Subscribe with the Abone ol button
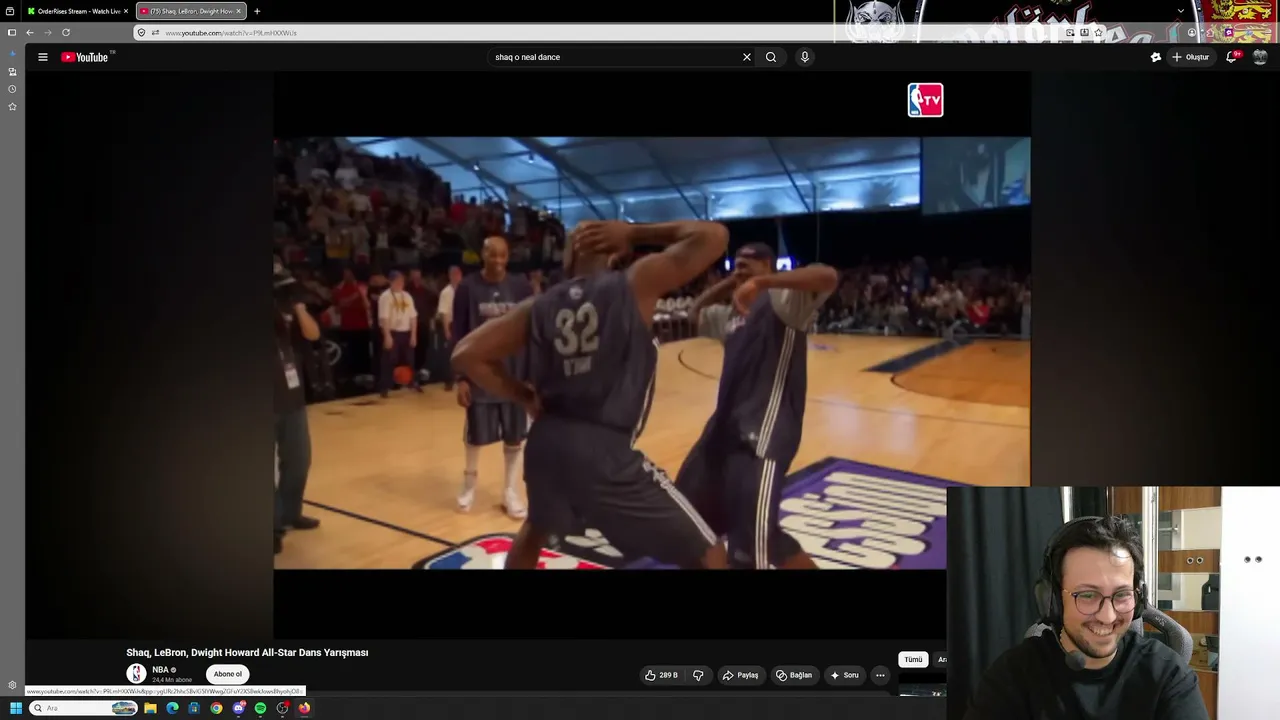The image size is (1280, 720). pyautogui.click(x=227, y=674)
